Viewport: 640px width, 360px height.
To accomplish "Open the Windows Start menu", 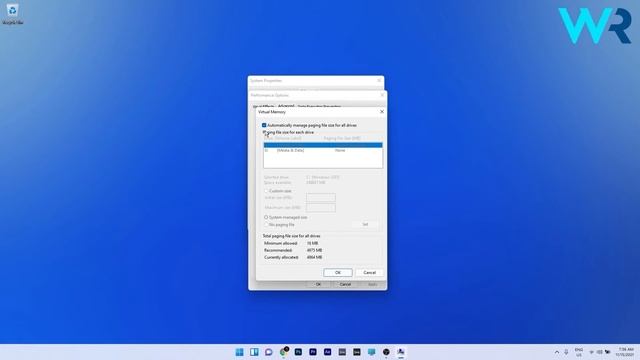I will 240,352.
